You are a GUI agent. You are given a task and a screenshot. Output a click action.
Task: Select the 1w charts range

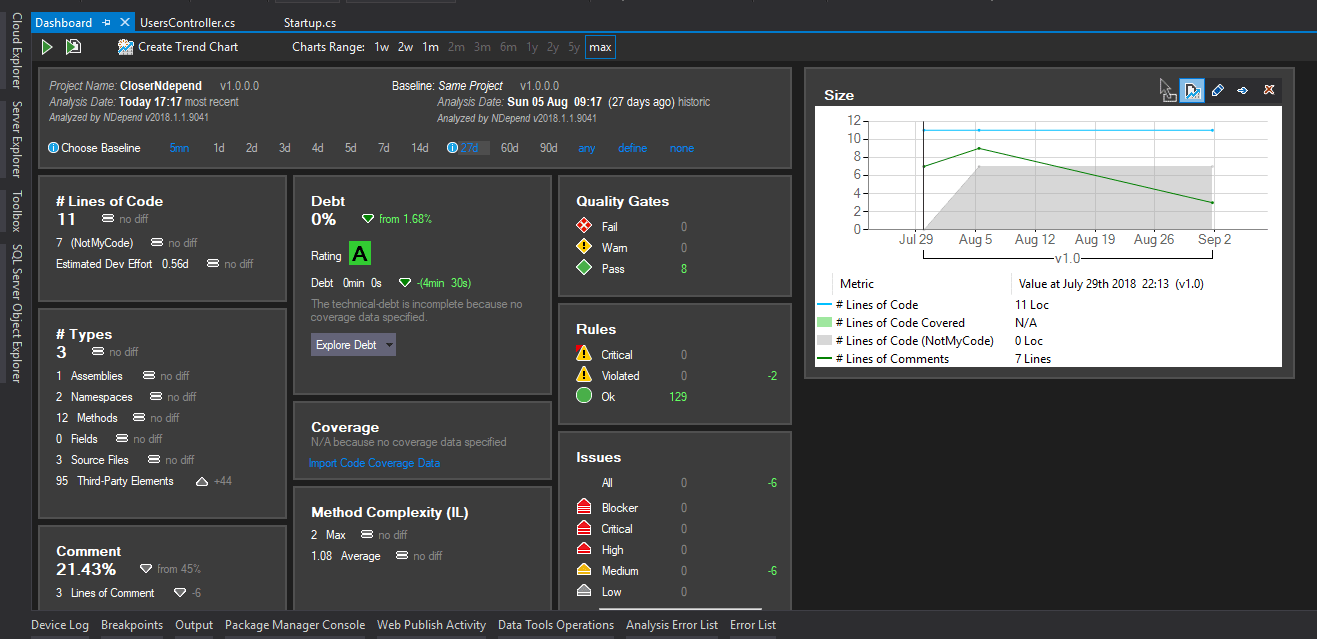380,46
